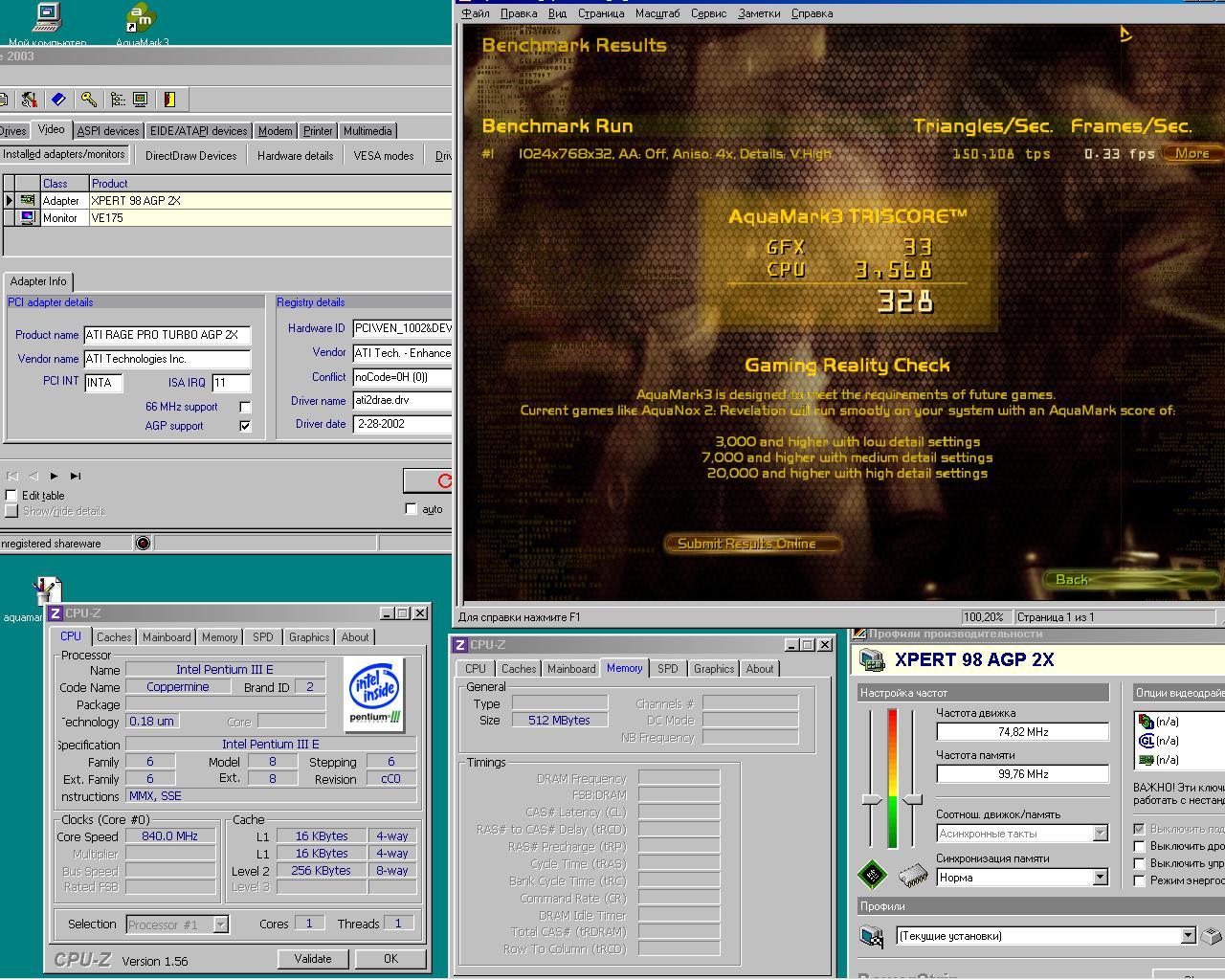Tick the third Выключить checkbox in PowerStrip
The width and height of the screenshot is (1225, 980).
1139,863
